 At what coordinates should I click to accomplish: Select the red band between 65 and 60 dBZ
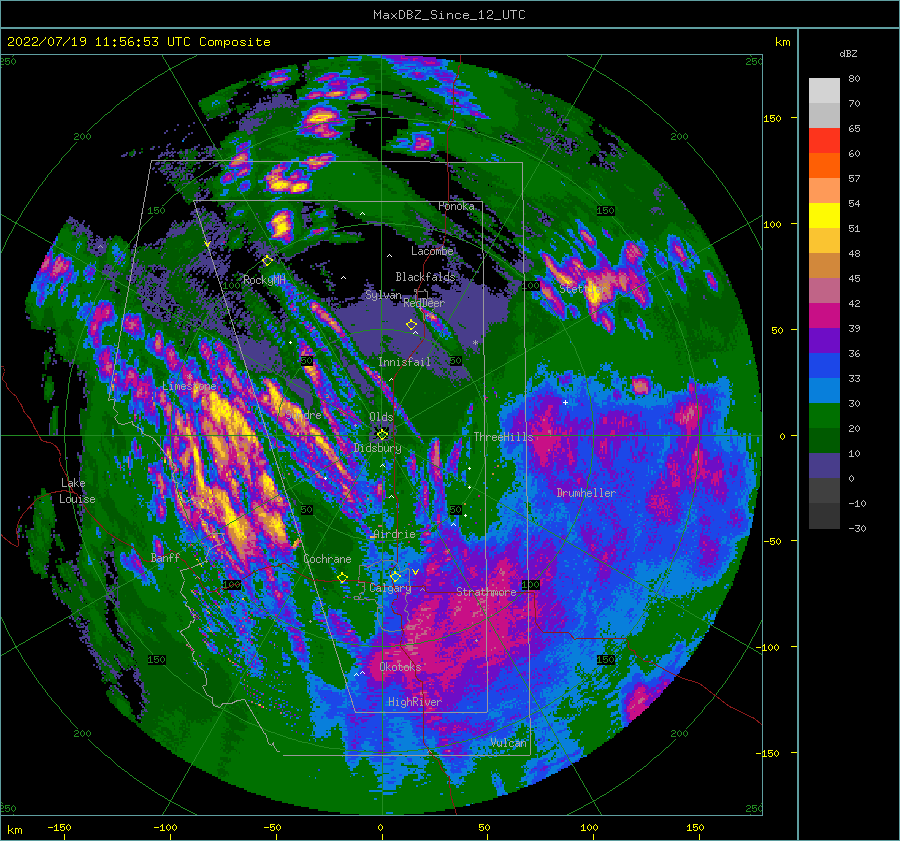point(824,141)
